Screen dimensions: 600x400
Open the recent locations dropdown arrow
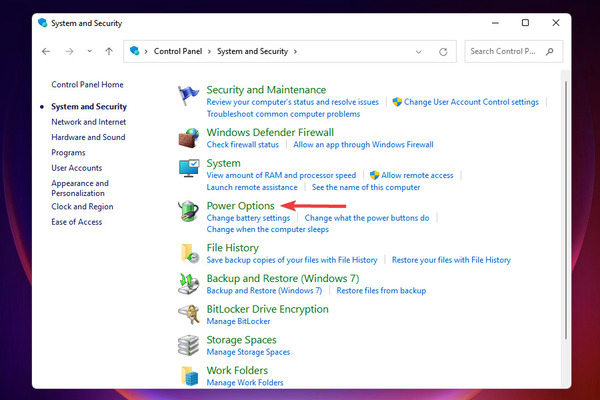[90, 51]
